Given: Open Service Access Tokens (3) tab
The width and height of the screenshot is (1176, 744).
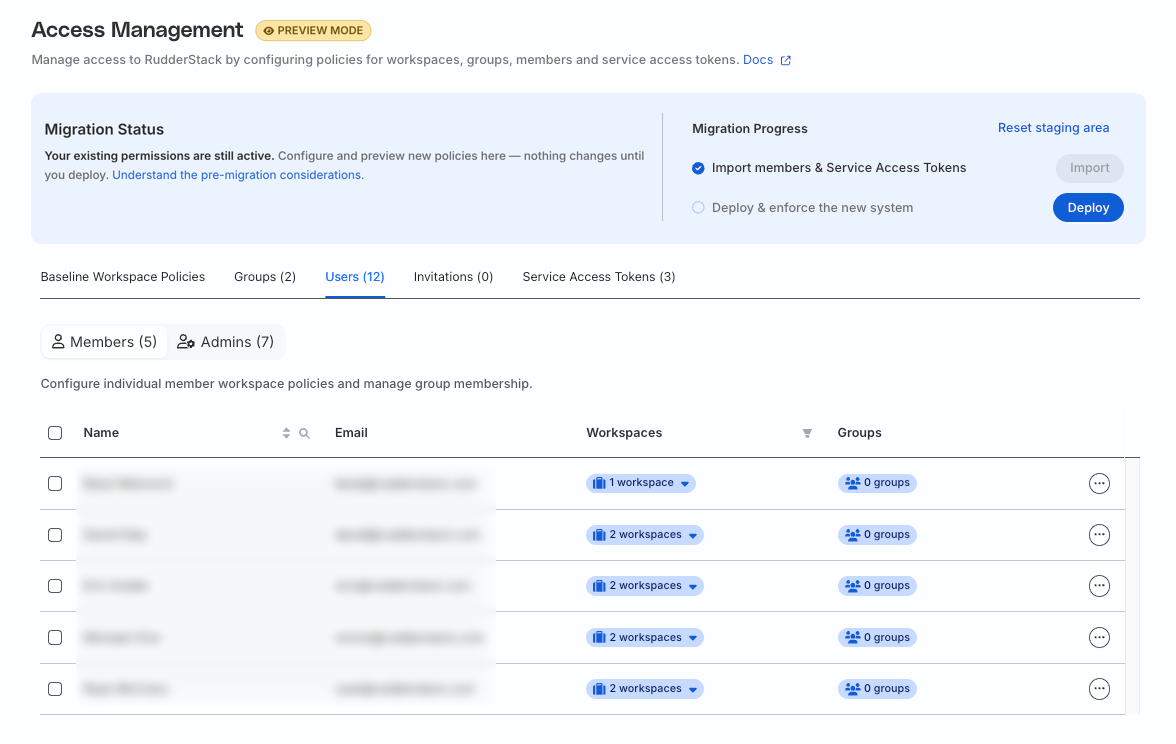Looking at the screenshot, I should pos(598,277).
